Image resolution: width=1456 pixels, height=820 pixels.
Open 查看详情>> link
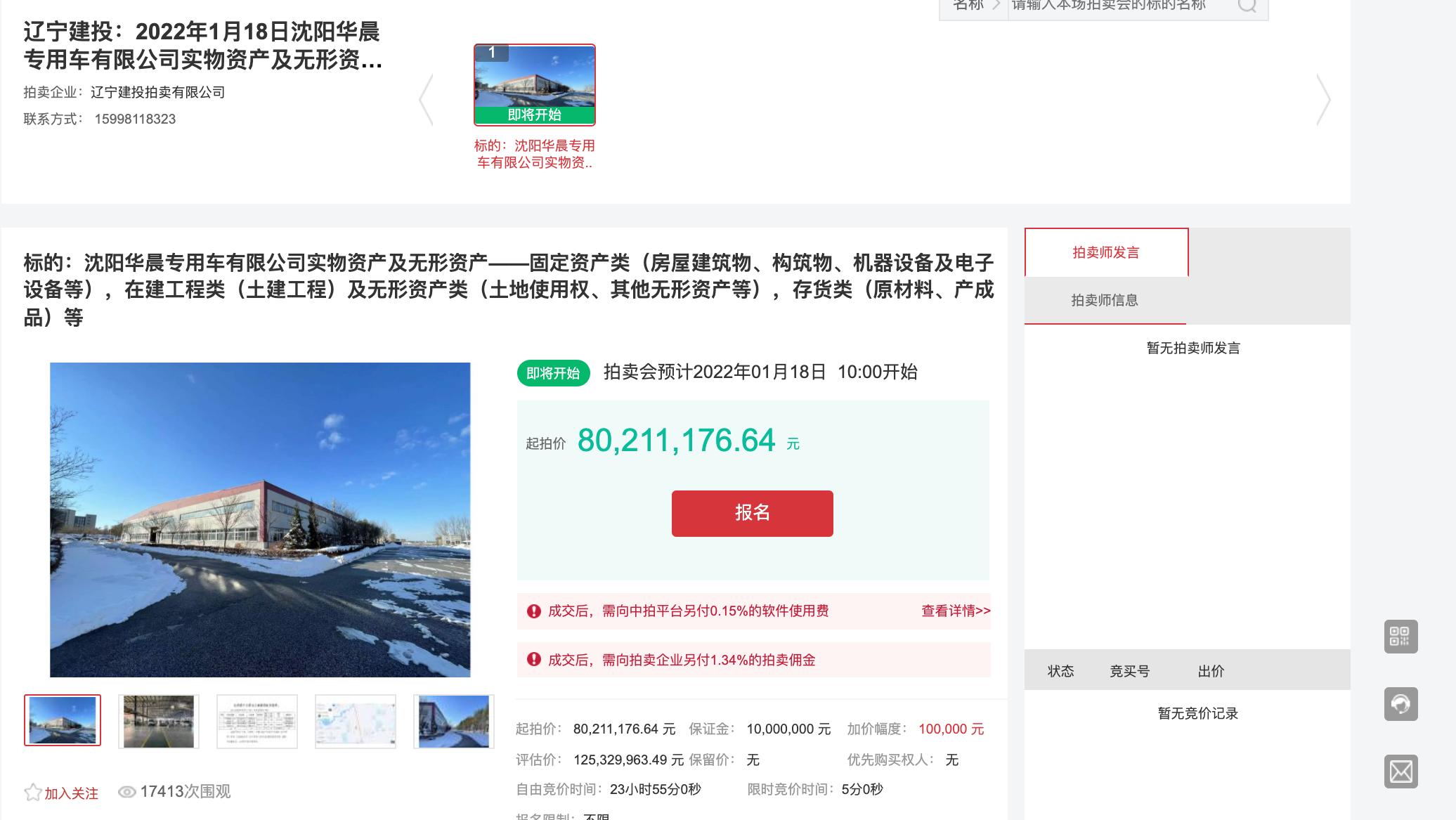click(x=956, y=611)
